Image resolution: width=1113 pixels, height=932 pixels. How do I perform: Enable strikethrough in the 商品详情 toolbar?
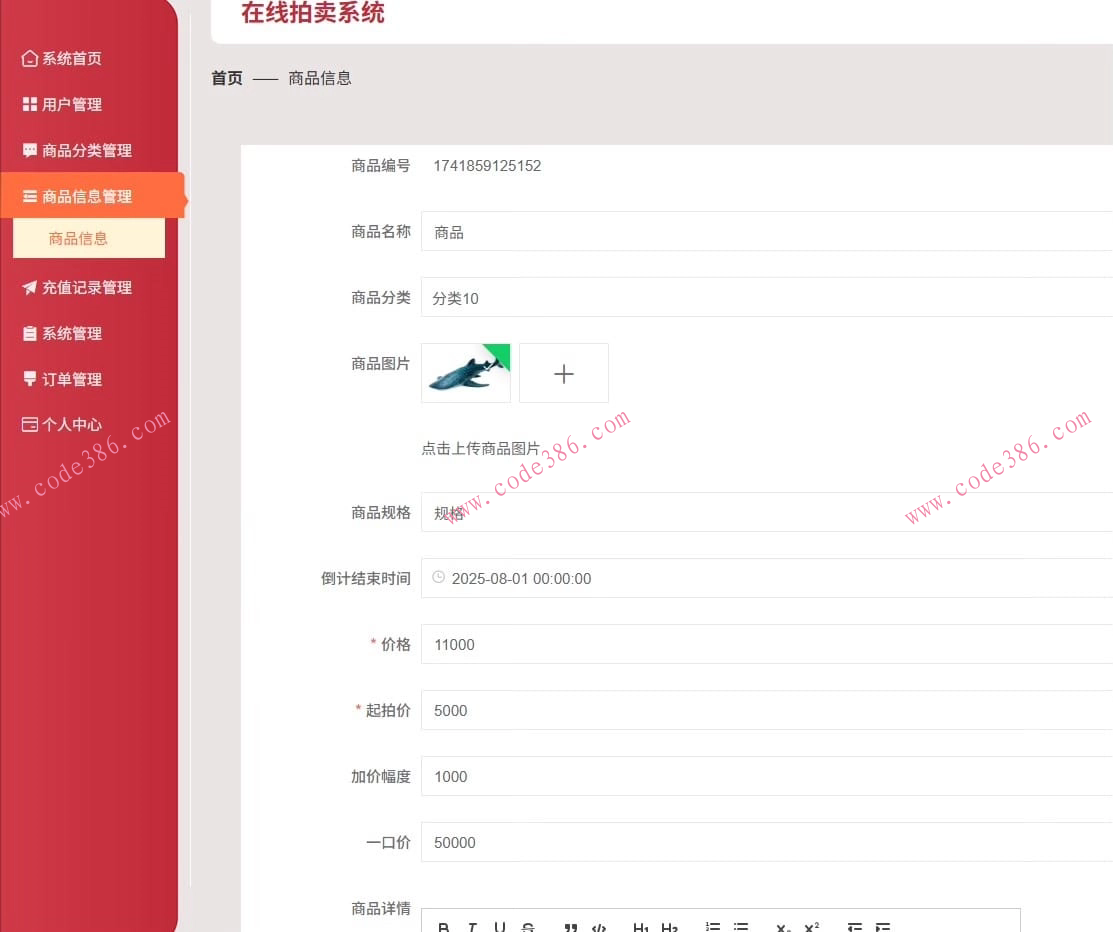pos(528,927)
